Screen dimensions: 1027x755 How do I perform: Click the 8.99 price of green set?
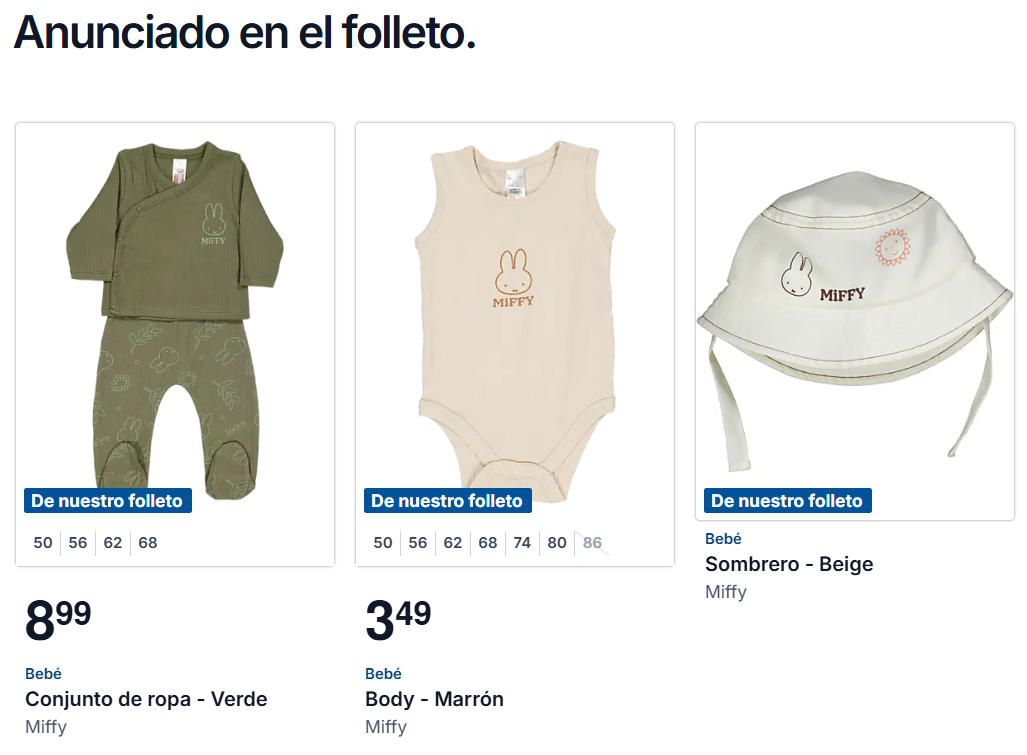pyautogui.click(x=58, y=620)
